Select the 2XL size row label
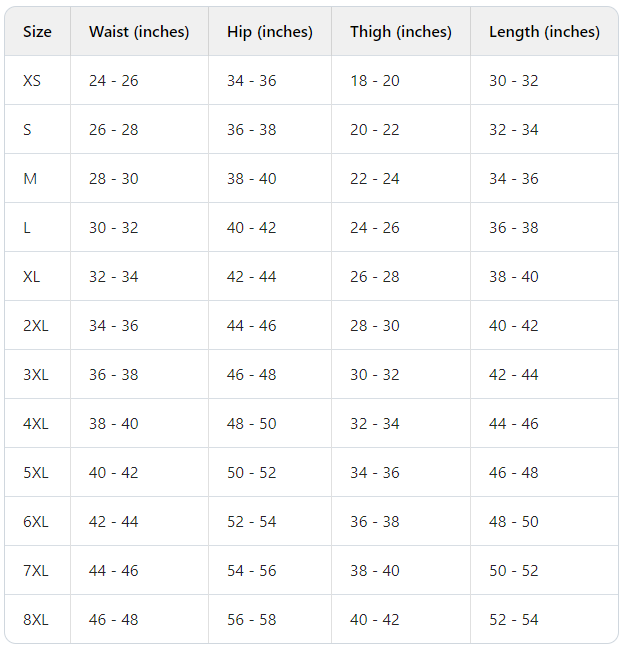Viewport: 623px width, 645px height. (36, 326)
